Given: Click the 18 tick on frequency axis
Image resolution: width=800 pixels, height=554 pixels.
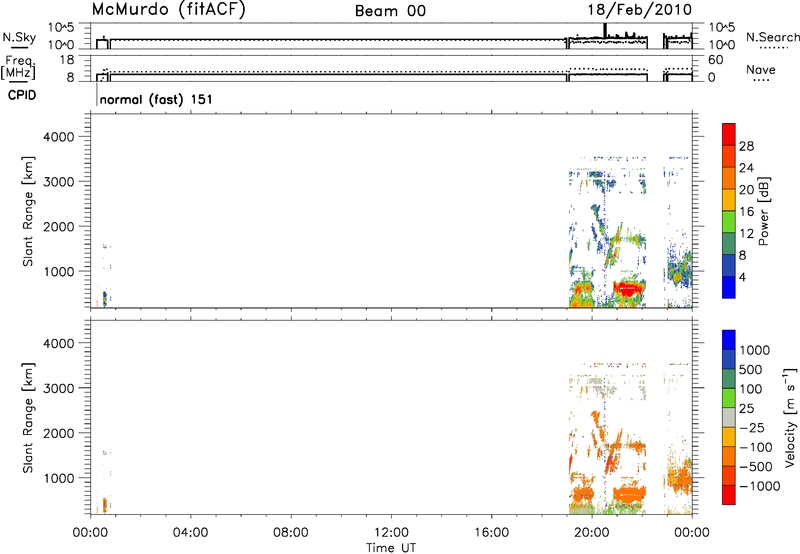Looking at the screenshot, I should [67, 60].
